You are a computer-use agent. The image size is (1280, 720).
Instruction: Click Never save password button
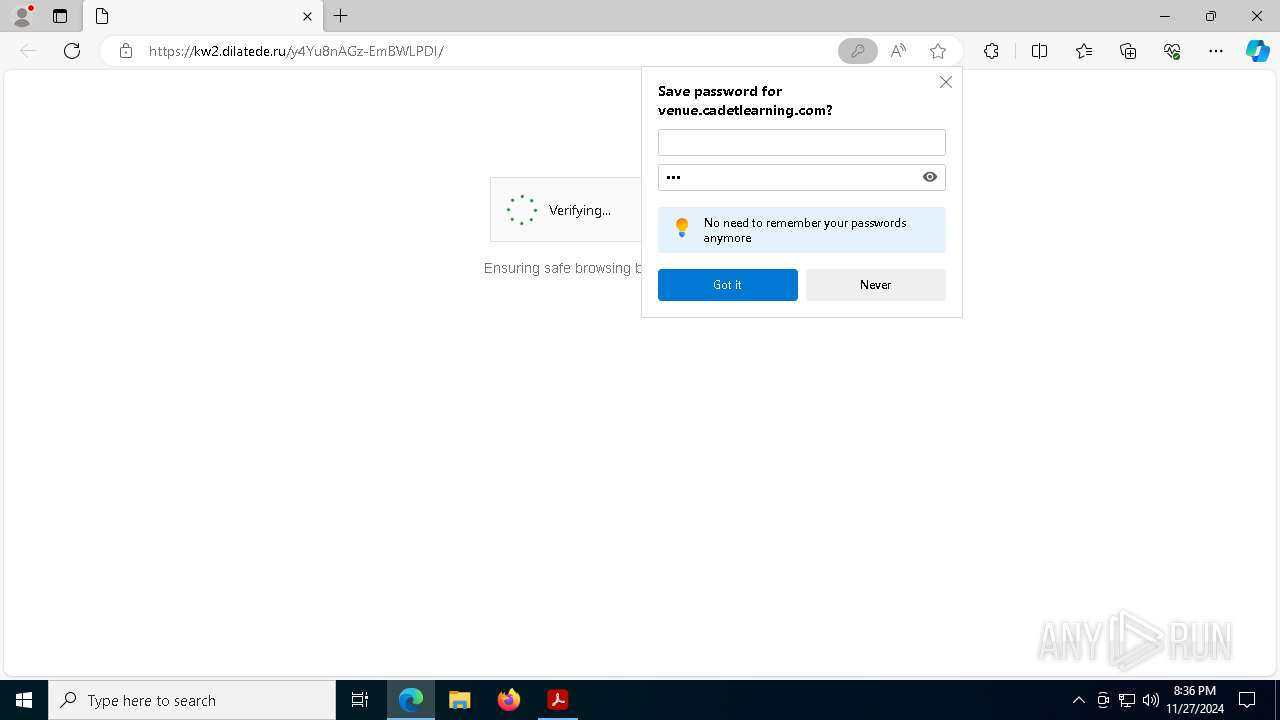875,285
